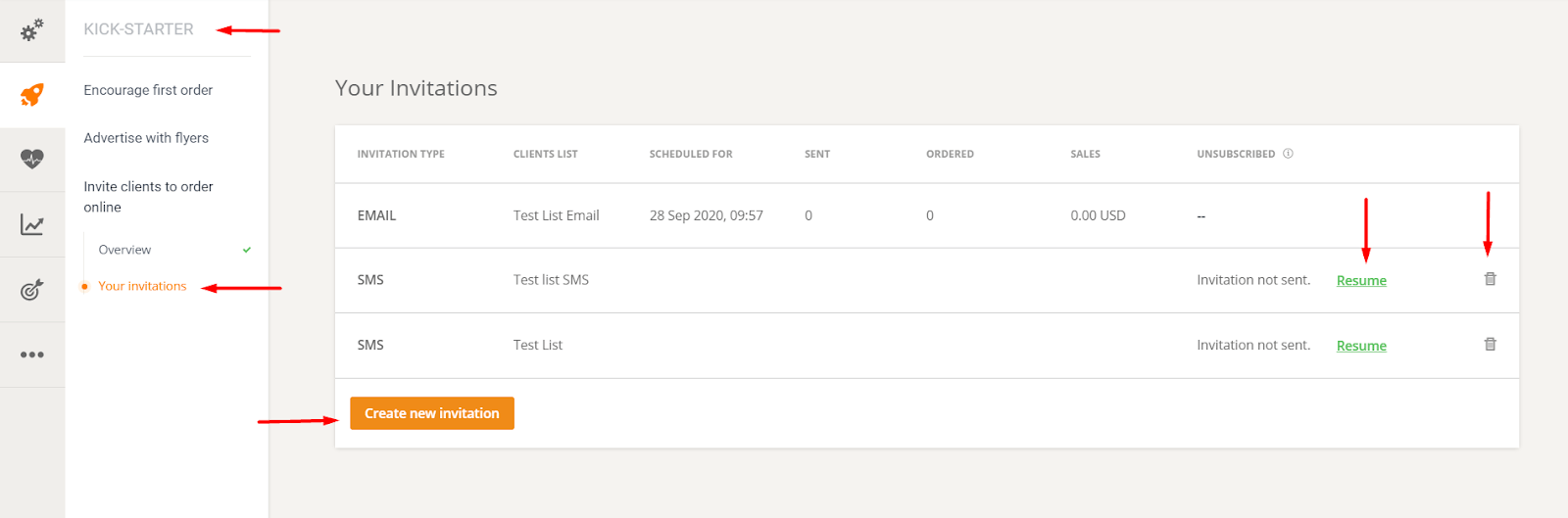Click the SENT column header

point(817,154)
